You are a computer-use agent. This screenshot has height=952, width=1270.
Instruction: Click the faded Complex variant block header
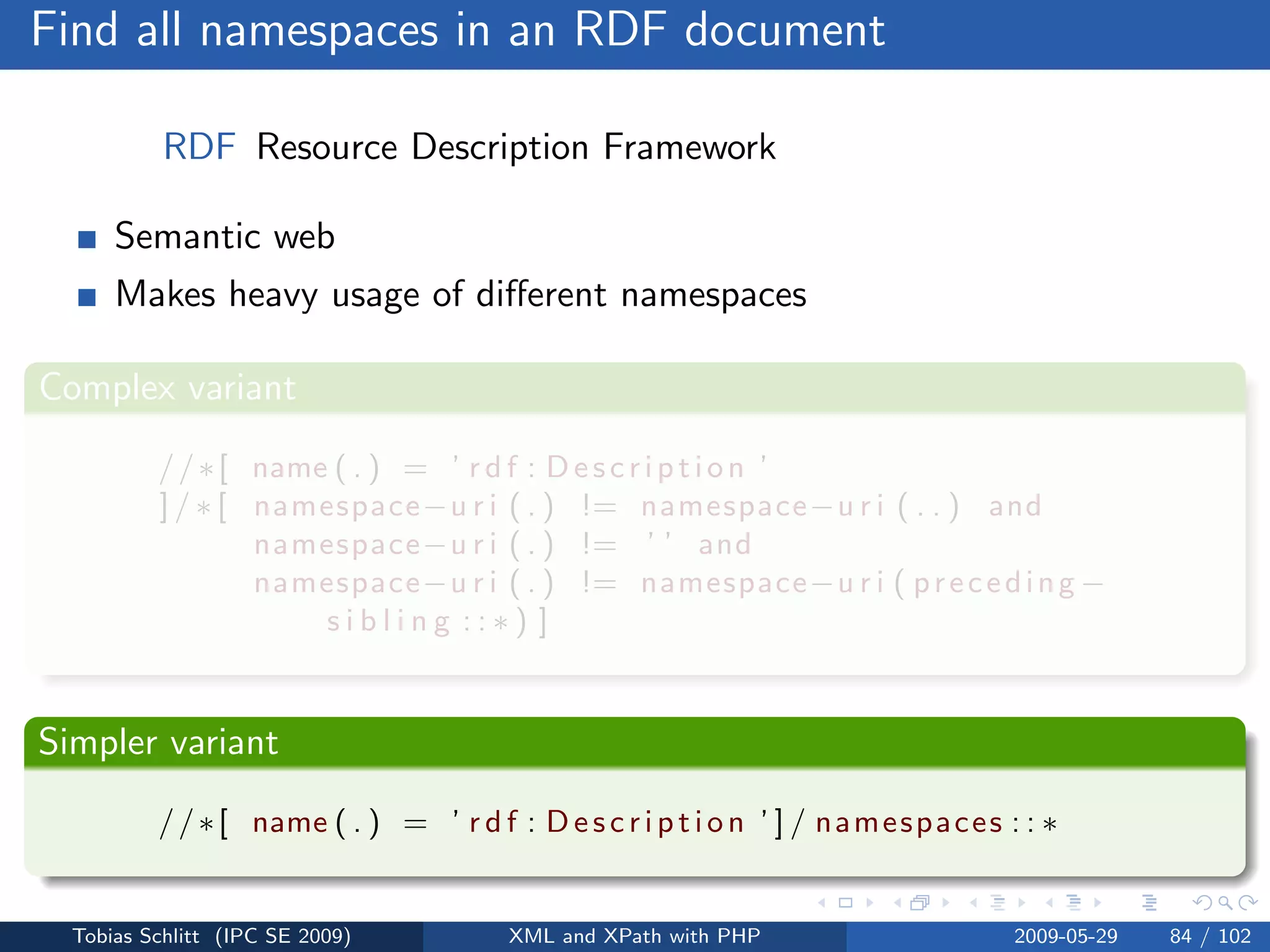[167, 388]
